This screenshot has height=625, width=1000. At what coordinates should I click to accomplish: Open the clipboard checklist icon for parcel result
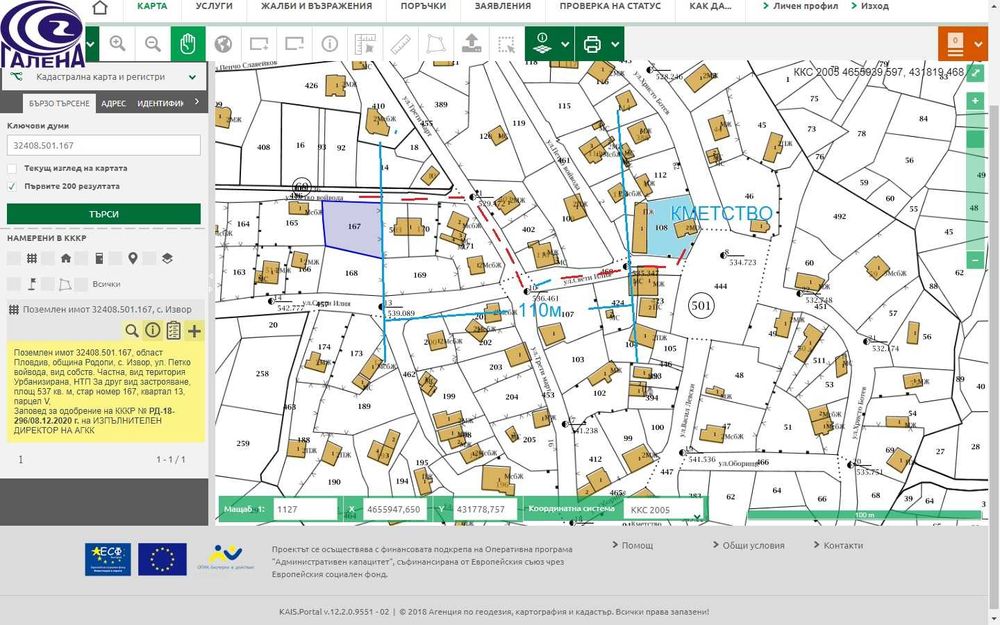(x=173, y=330)
